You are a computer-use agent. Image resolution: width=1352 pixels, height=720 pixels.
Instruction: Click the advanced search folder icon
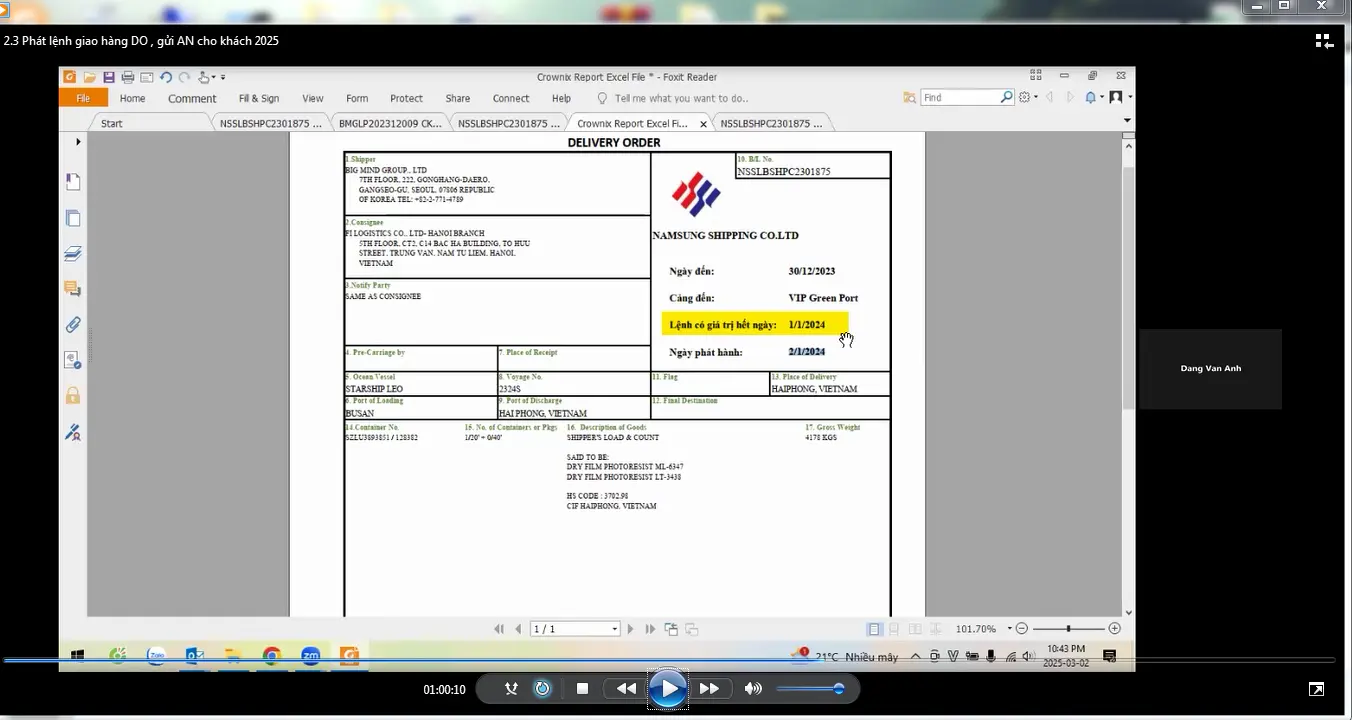[909, 97]
